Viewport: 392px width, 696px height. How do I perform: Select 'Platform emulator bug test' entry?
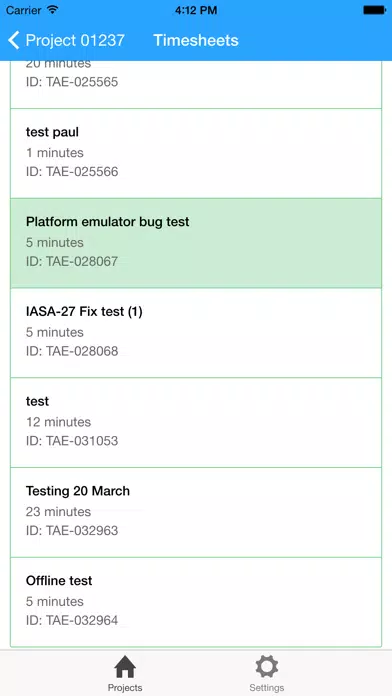196,243
